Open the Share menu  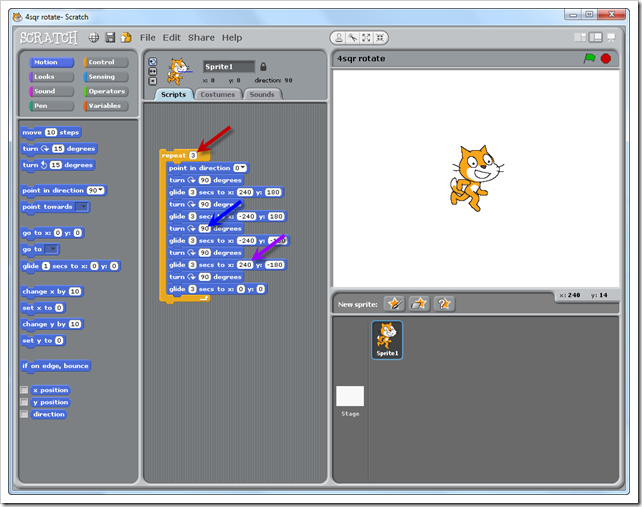point(201,38)
